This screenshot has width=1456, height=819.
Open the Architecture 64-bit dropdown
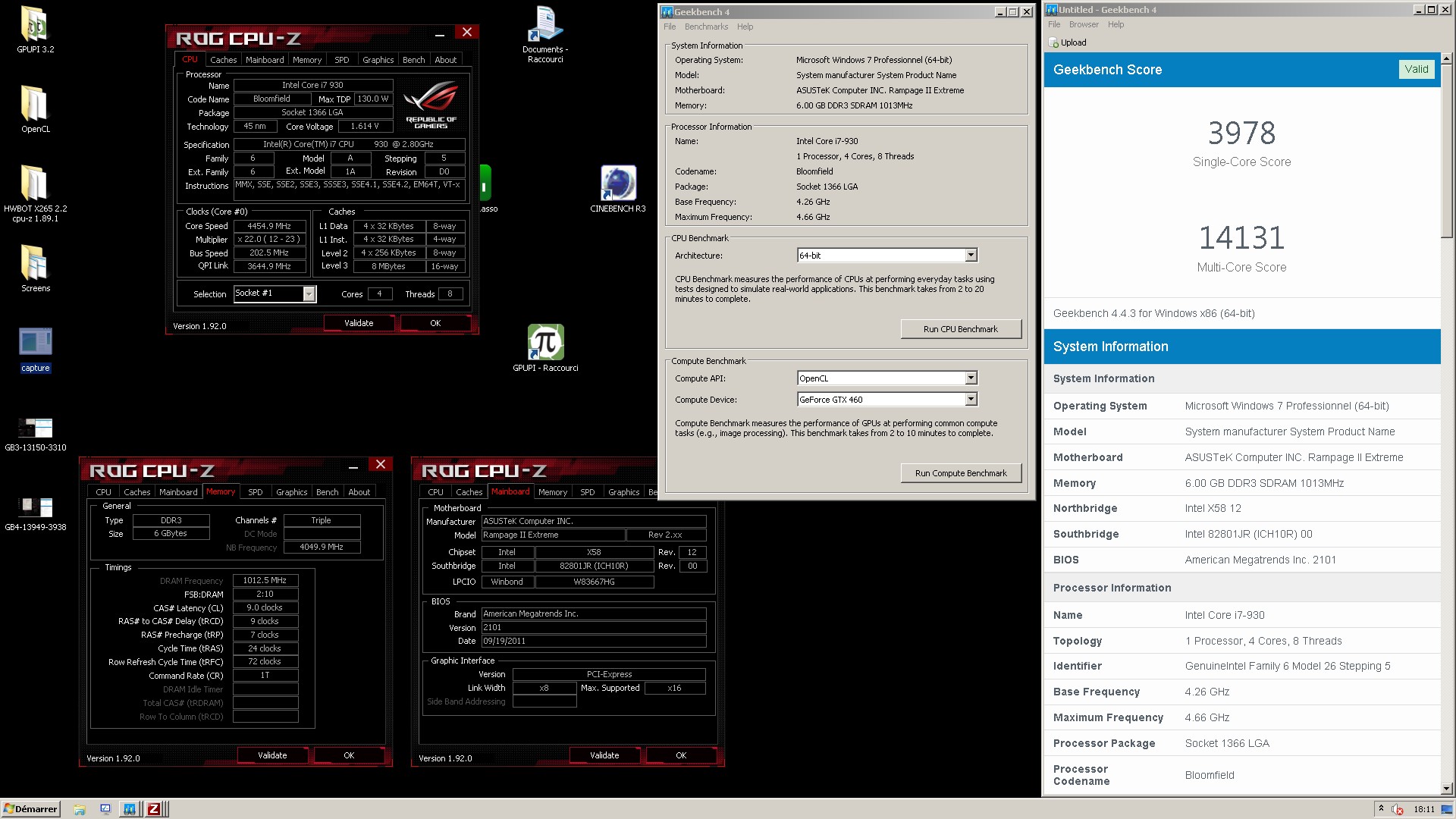click(971, 256)
